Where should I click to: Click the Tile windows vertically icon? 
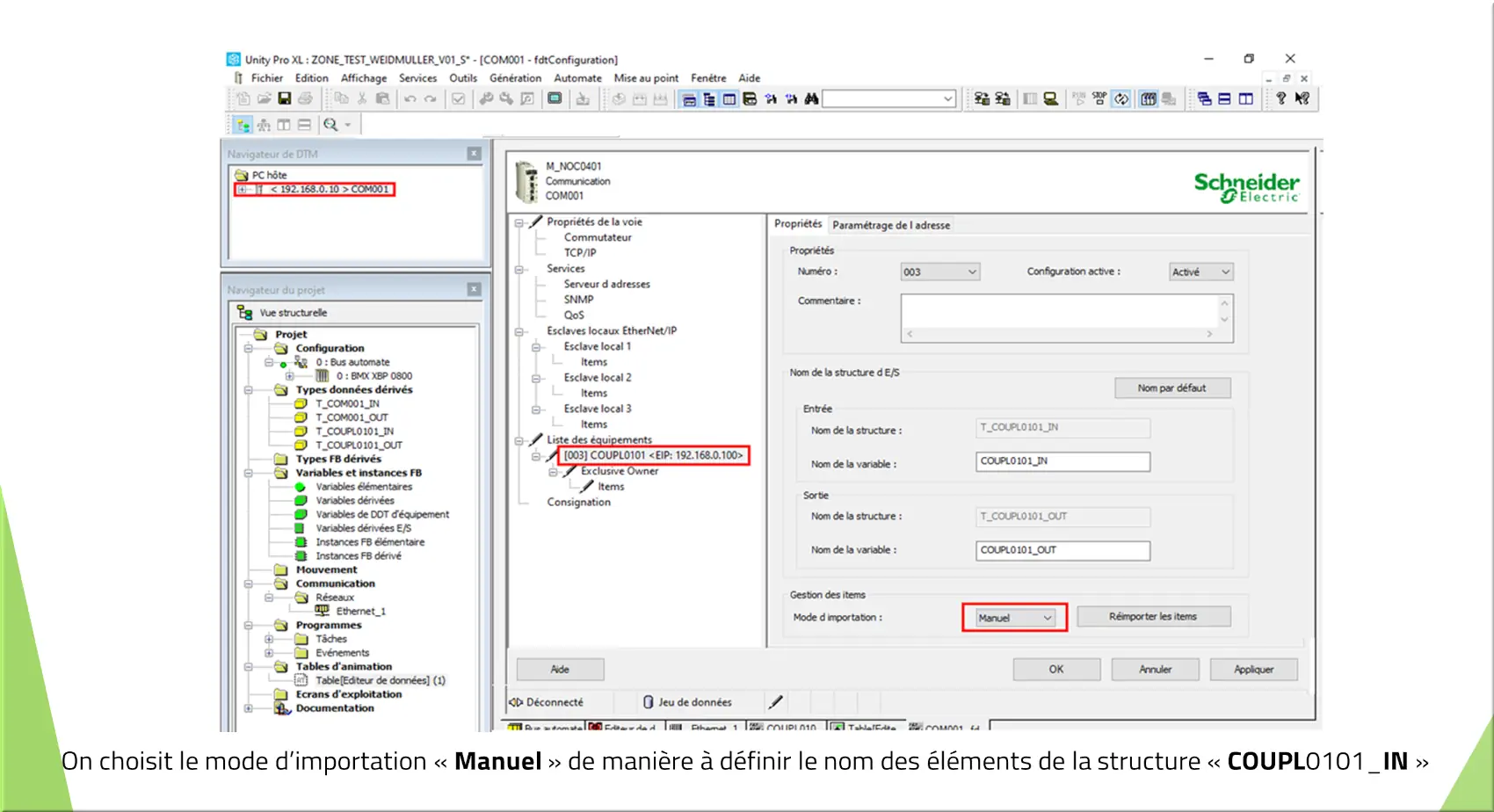(x=1245, y=98)
